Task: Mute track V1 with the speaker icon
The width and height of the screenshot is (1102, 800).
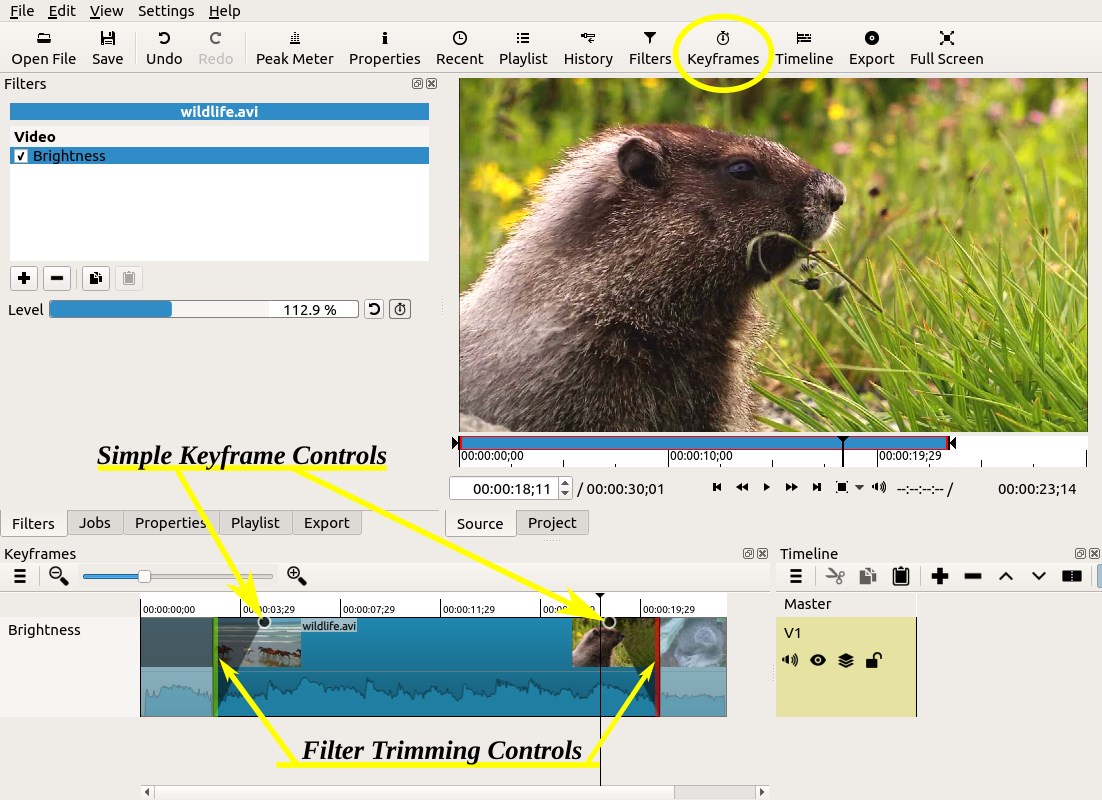Action: click(791, 660)
